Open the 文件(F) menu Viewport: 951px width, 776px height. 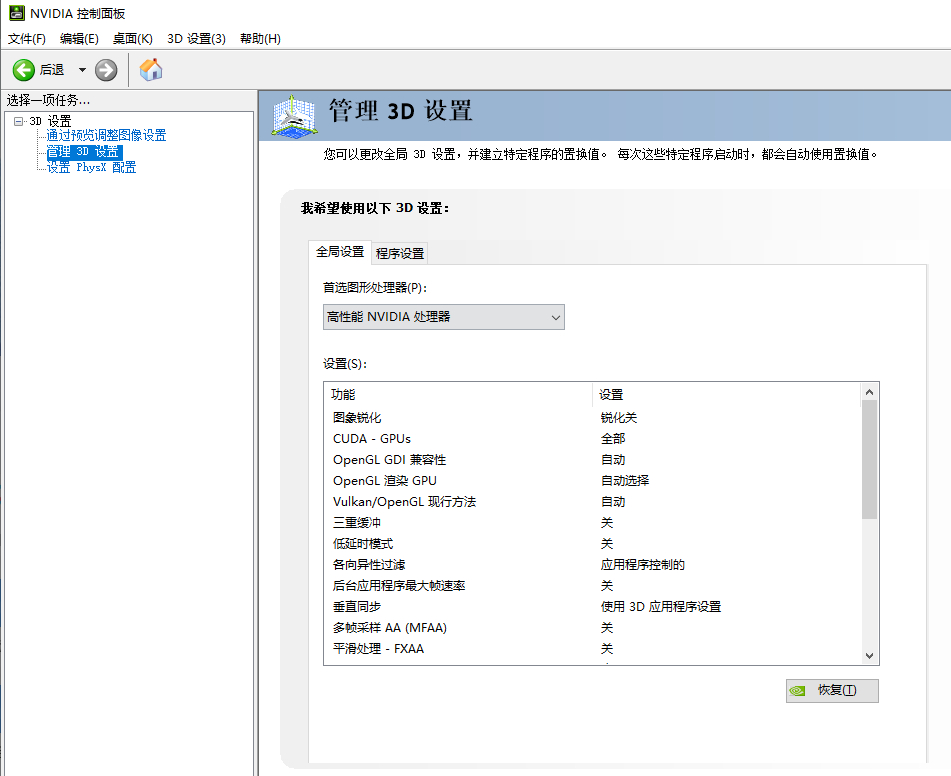pos(27,38)
